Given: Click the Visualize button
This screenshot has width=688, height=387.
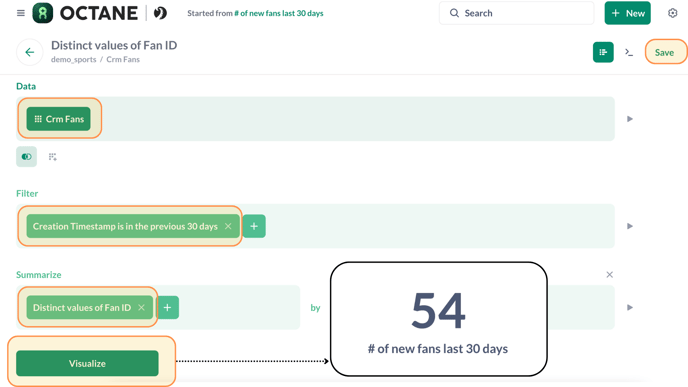Looking at the screenshot, I should coord(87,363).
